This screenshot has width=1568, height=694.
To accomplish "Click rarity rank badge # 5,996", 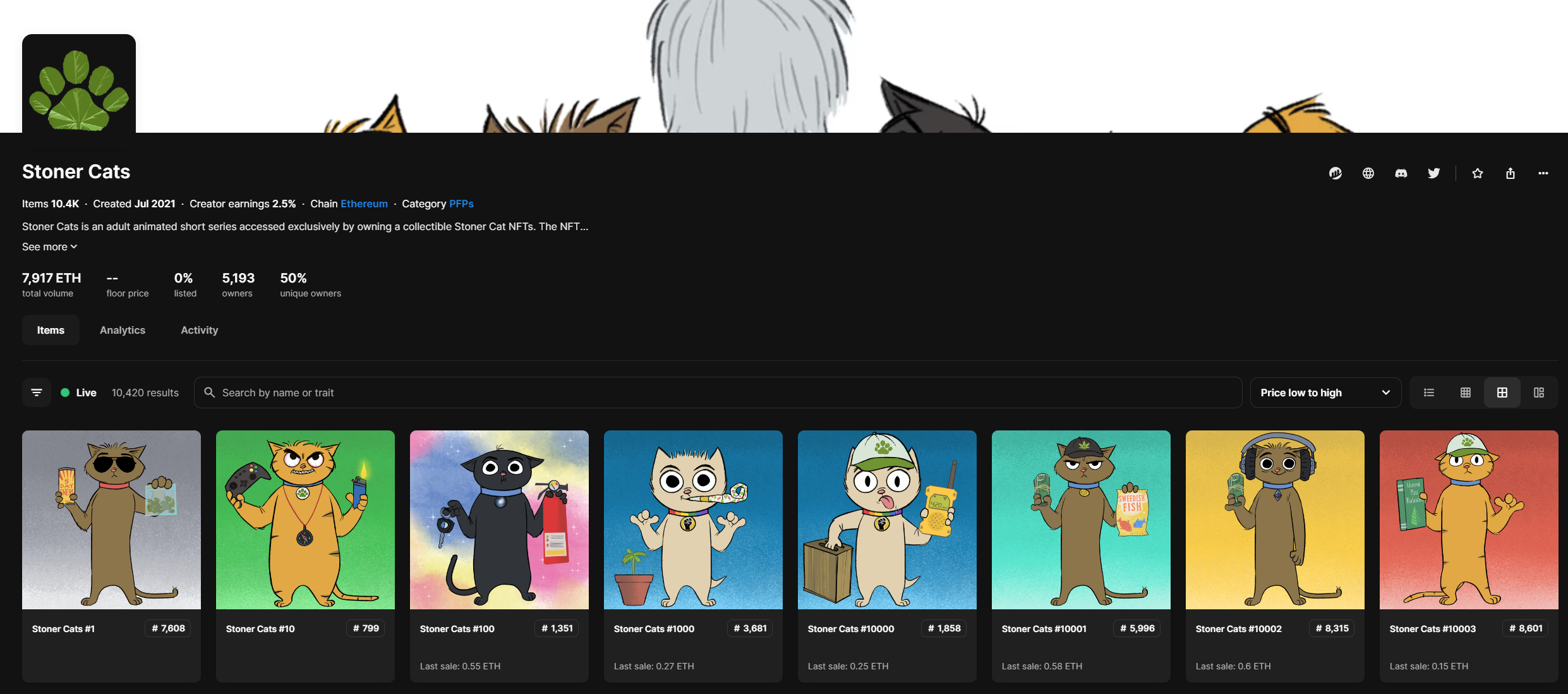I will (1137, 628).
